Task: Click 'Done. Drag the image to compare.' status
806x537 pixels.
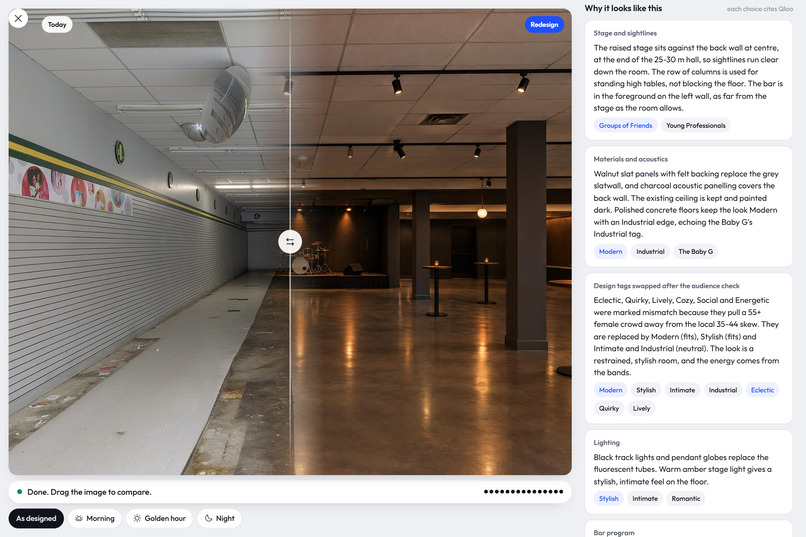Action: tap(89, 492)
